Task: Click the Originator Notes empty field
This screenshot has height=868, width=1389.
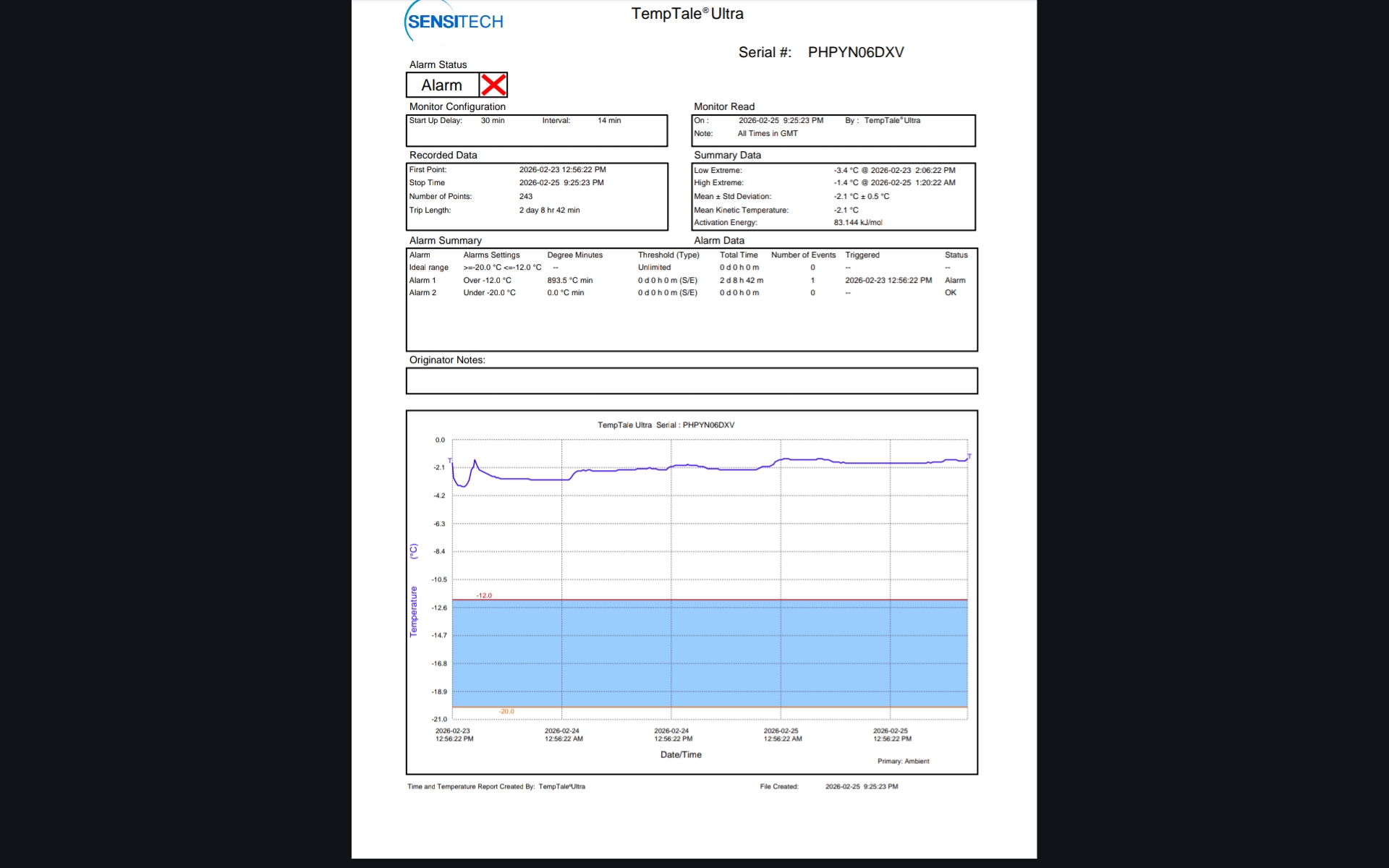Action: point(691,380)
